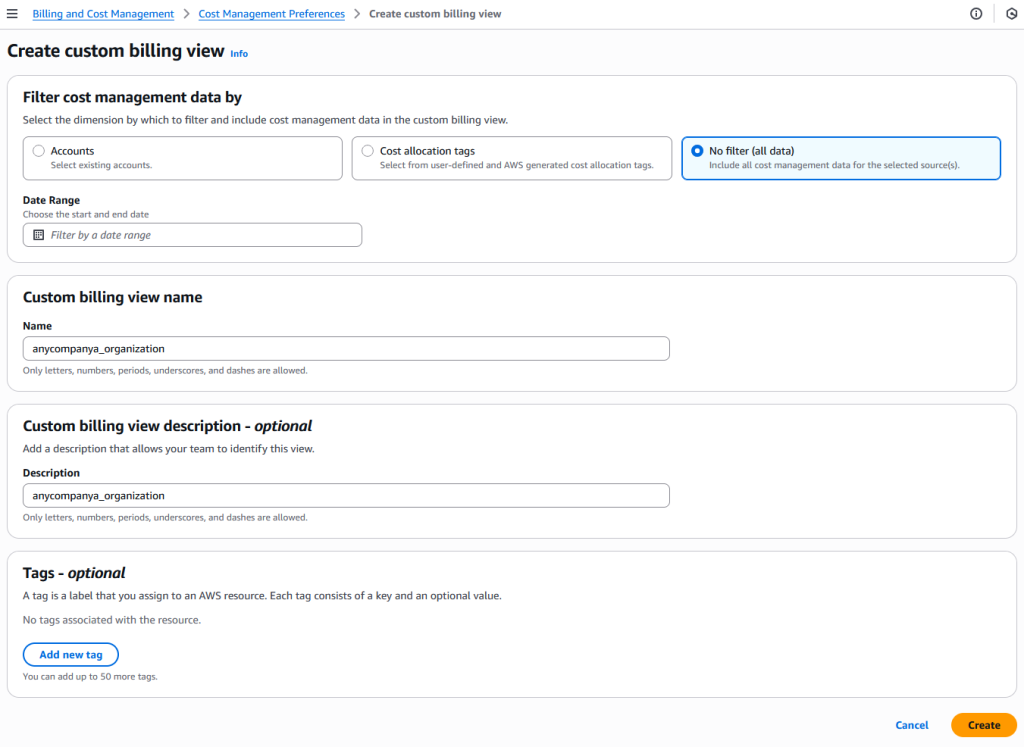Click into the Description text field

[346, 496]
